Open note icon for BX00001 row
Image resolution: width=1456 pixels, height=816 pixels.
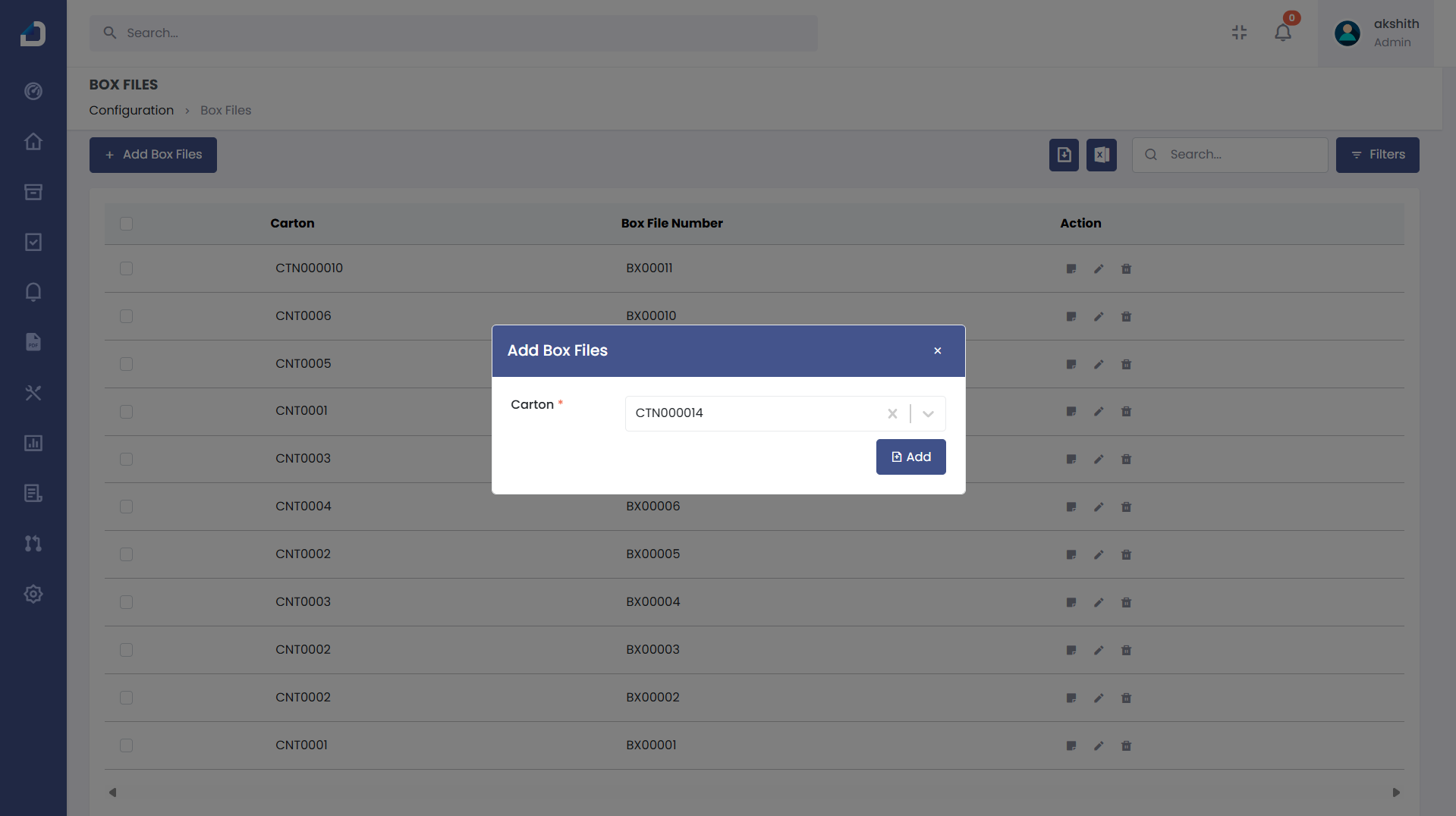1071,745
